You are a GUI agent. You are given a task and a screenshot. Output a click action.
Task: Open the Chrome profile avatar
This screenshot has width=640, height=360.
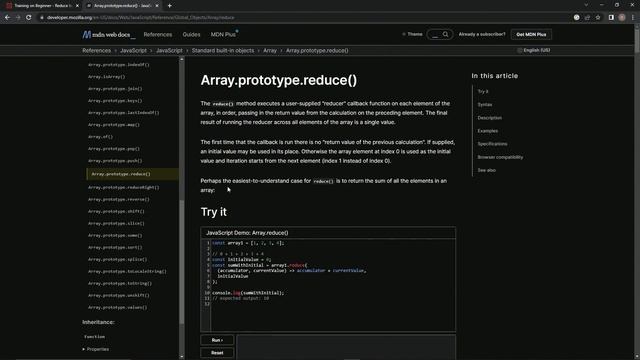(622, 18)
